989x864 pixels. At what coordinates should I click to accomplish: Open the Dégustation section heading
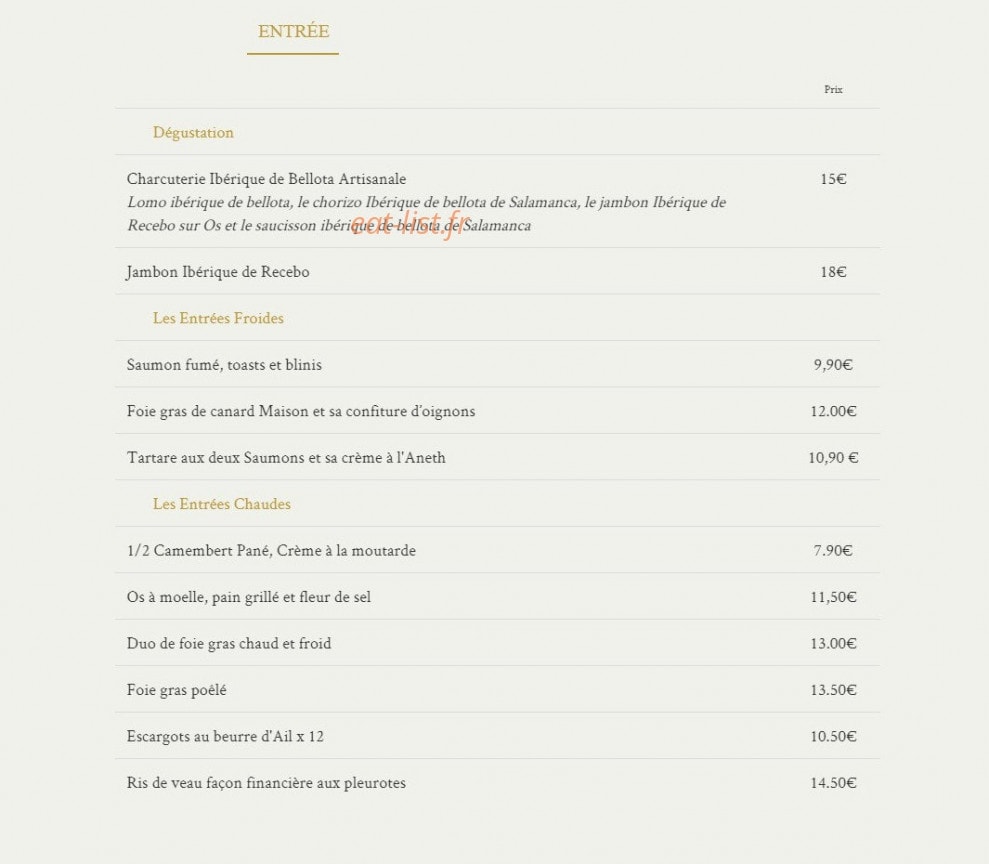tap(193, 132)
